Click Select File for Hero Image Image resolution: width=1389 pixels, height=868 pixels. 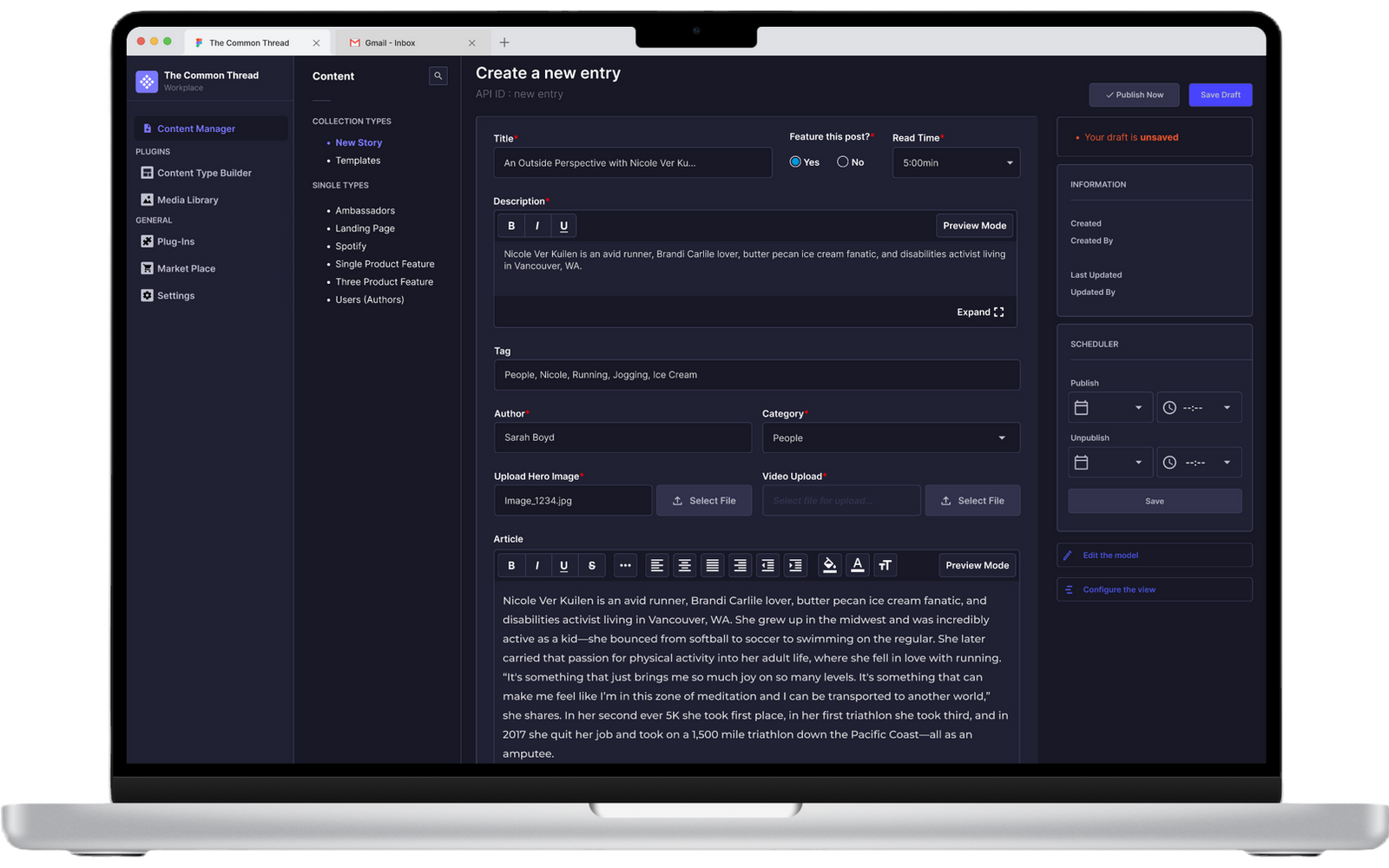click(704, 501)
